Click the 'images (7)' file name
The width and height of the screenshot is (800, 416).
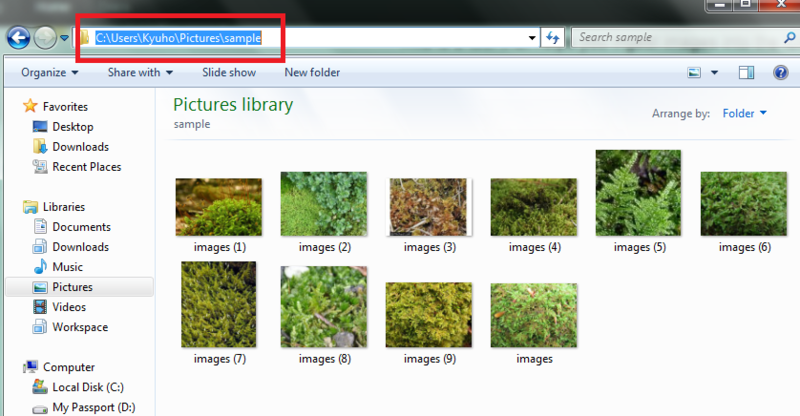tap(220, 359)
